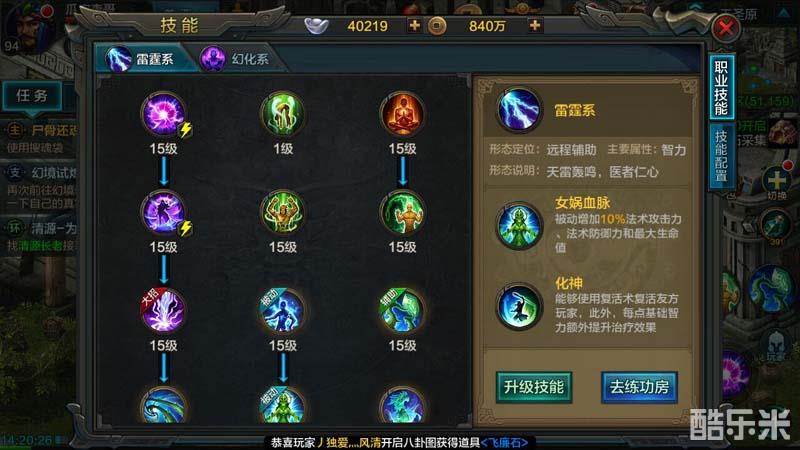This screenshot has width=800, height=450.
Task: Select the red meditating figure skill icon
Action: tap(402, 114)
